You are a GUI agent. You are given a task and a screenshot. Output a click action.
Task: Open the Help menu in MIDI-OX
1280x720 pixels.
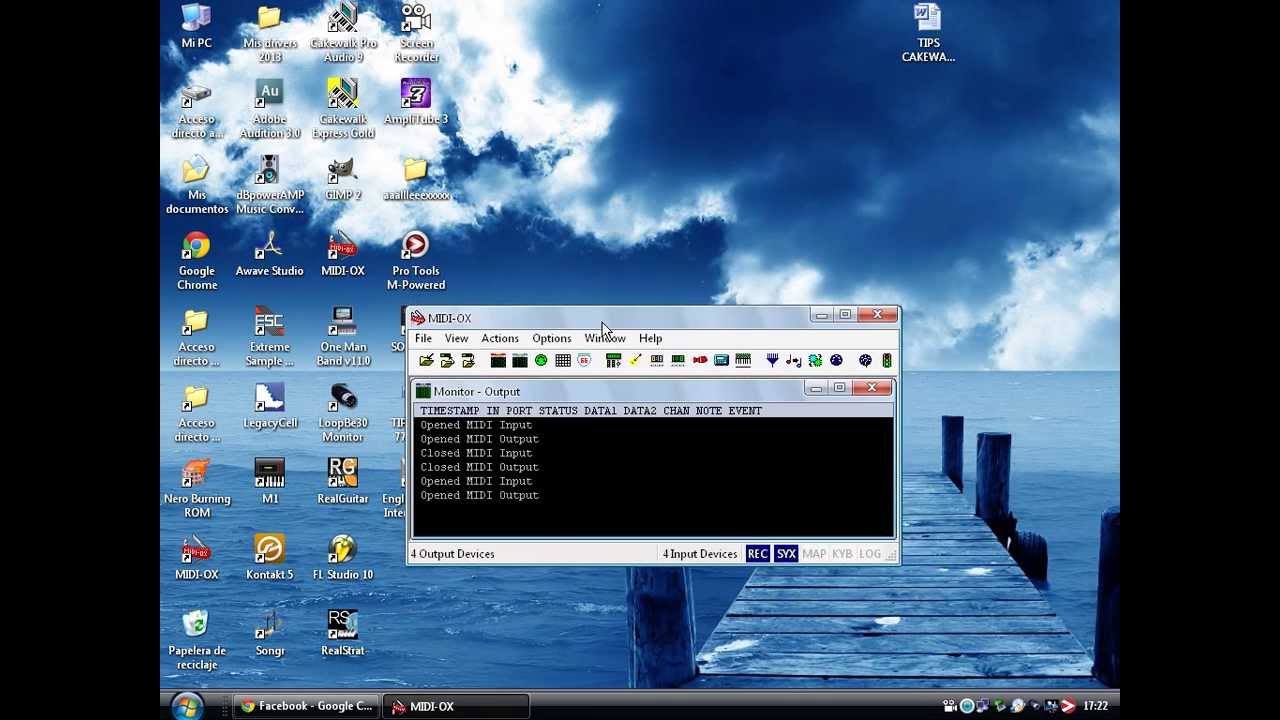click(x=650, y=338)
